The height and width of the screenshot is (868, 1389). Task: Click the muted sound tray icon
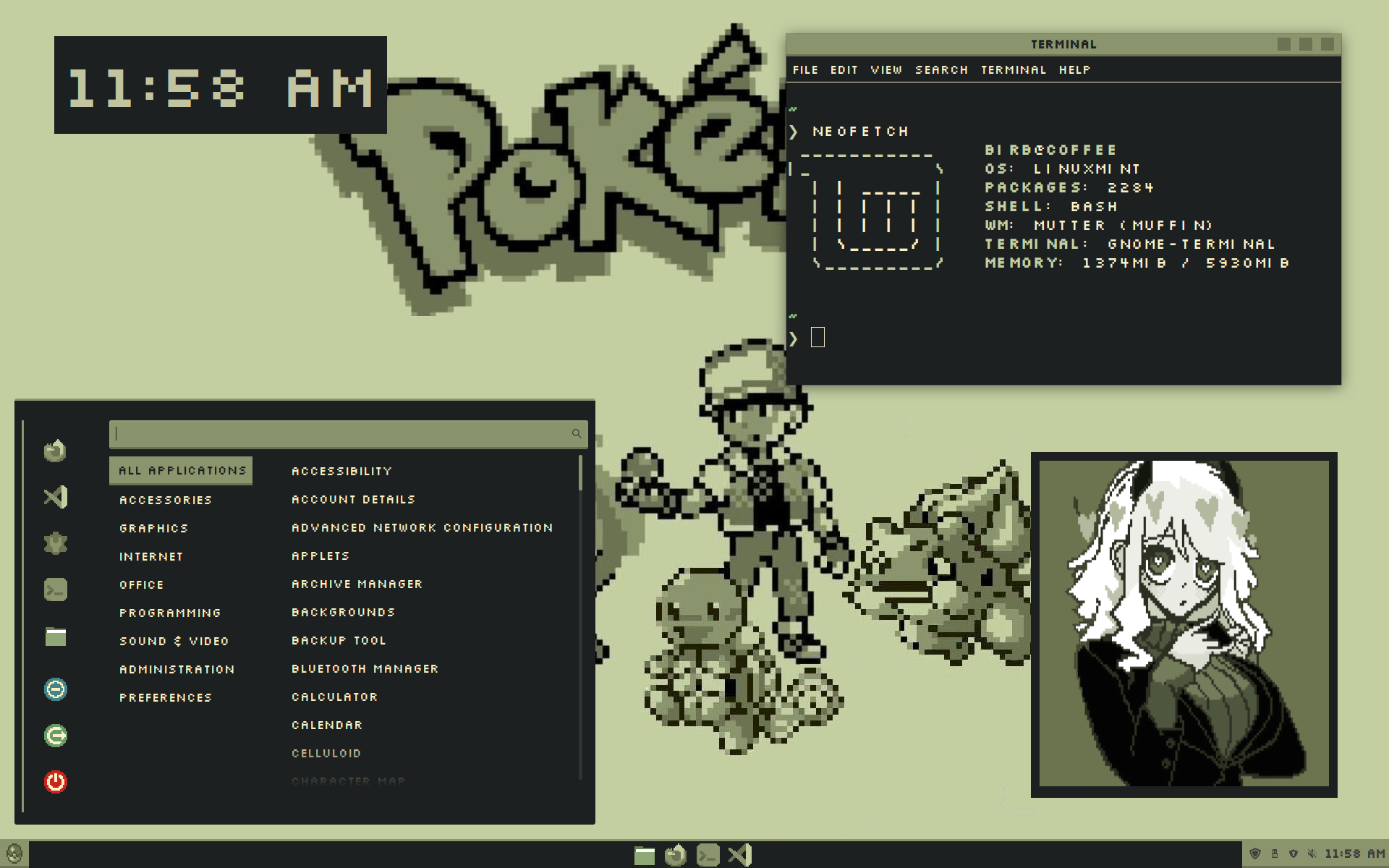1312,854
